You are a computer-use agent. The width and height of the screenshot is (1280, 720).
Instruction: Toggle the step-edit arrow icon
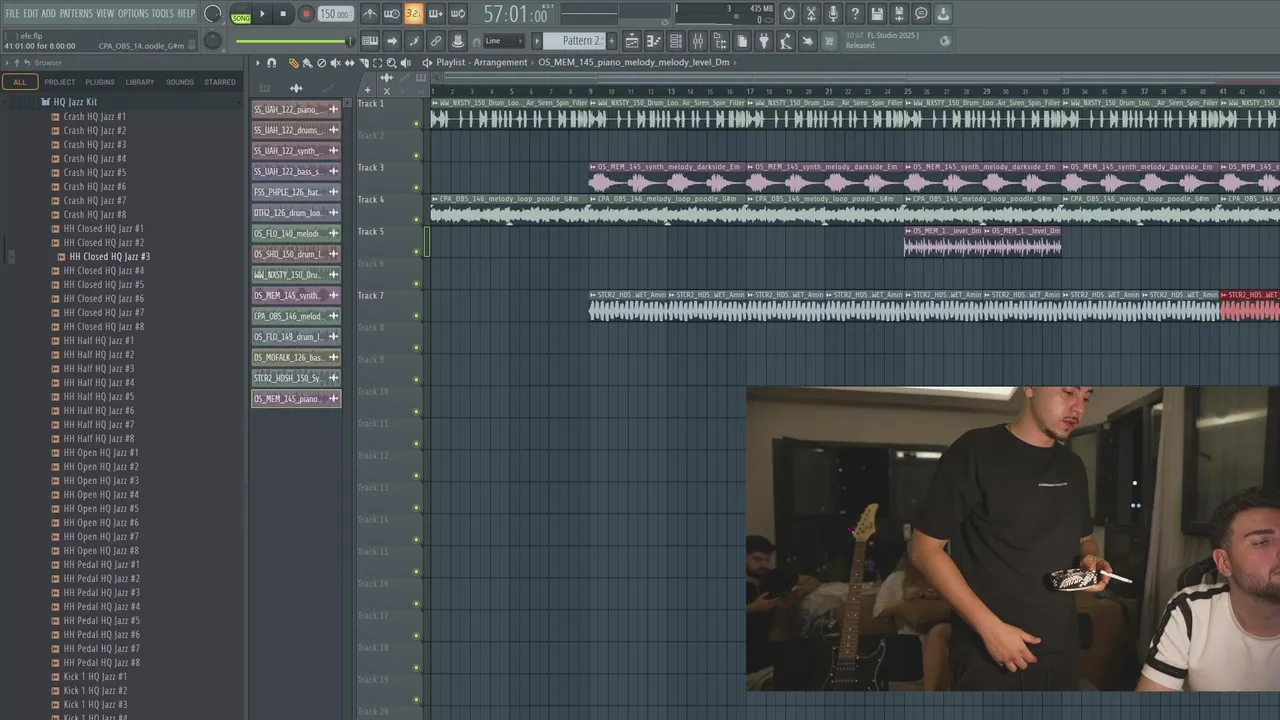392,41
